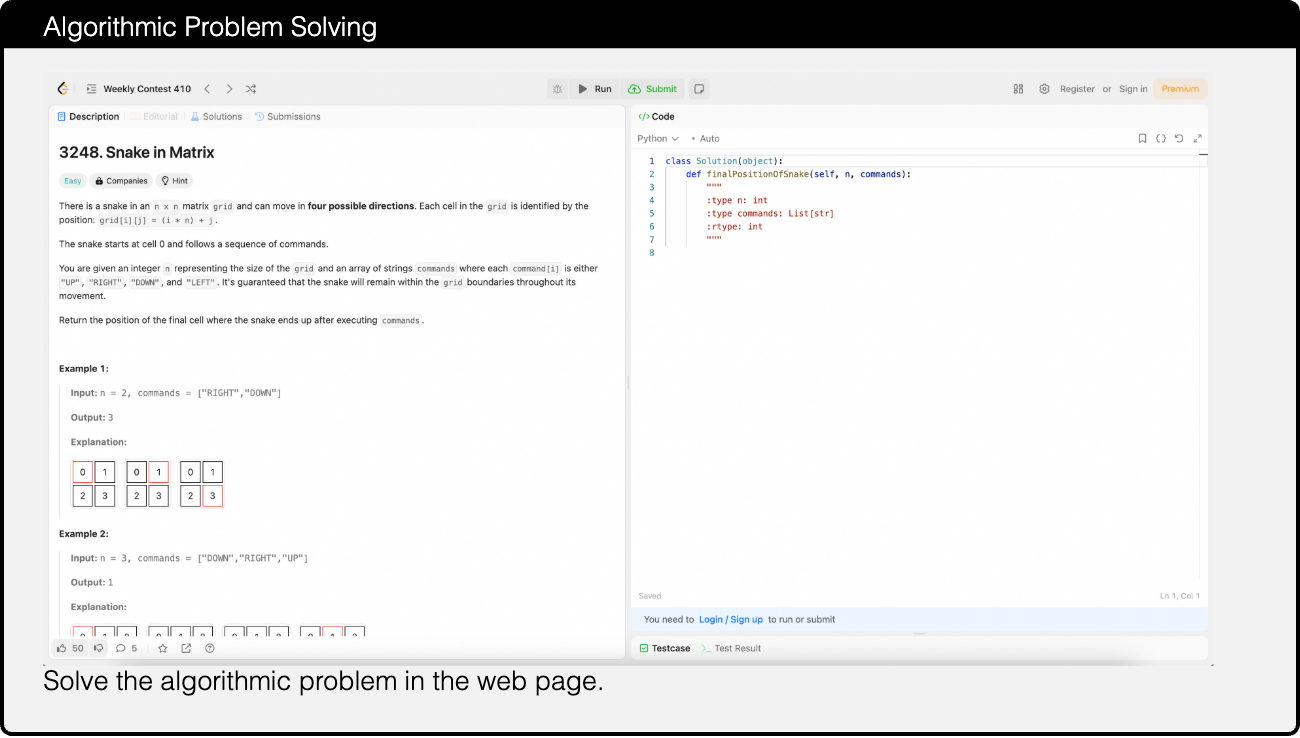The width and height of the screenshot is (1300, 738).
Task: Switch to the Editorial tab
Action: pyautogui.click(x=154, y=117)
